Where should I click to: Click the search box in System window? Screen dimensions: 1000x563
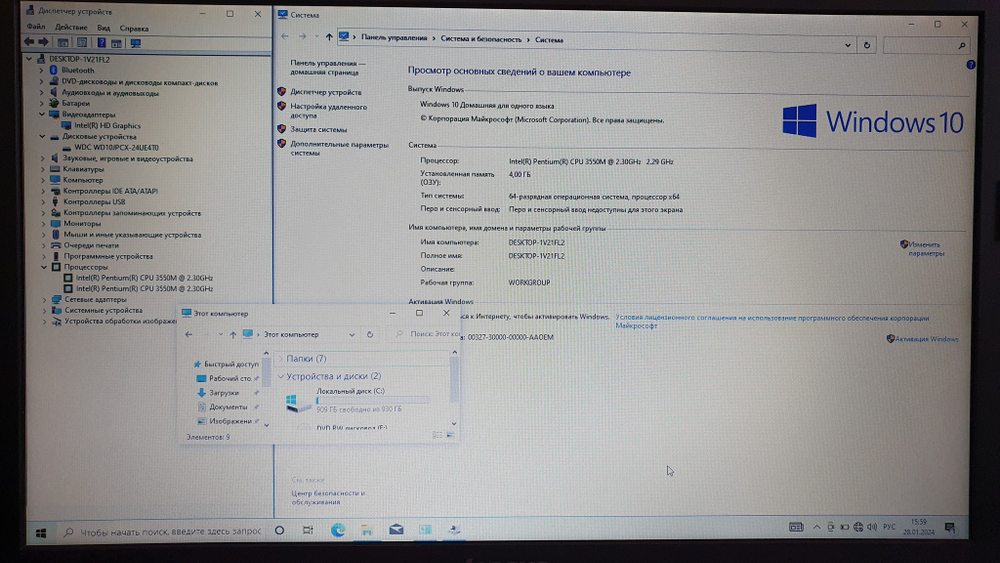[926, 45]
